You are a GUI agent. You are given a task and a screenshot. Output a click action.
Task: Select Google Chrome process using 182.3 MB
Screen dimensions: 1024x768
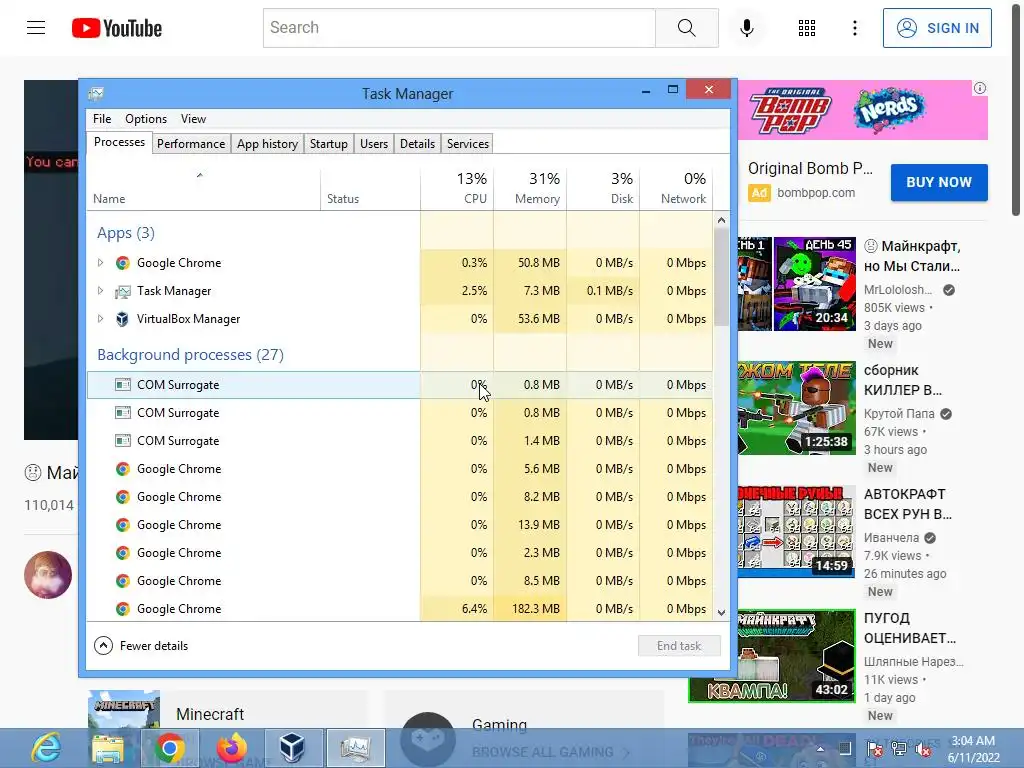(x=400, y=608)
